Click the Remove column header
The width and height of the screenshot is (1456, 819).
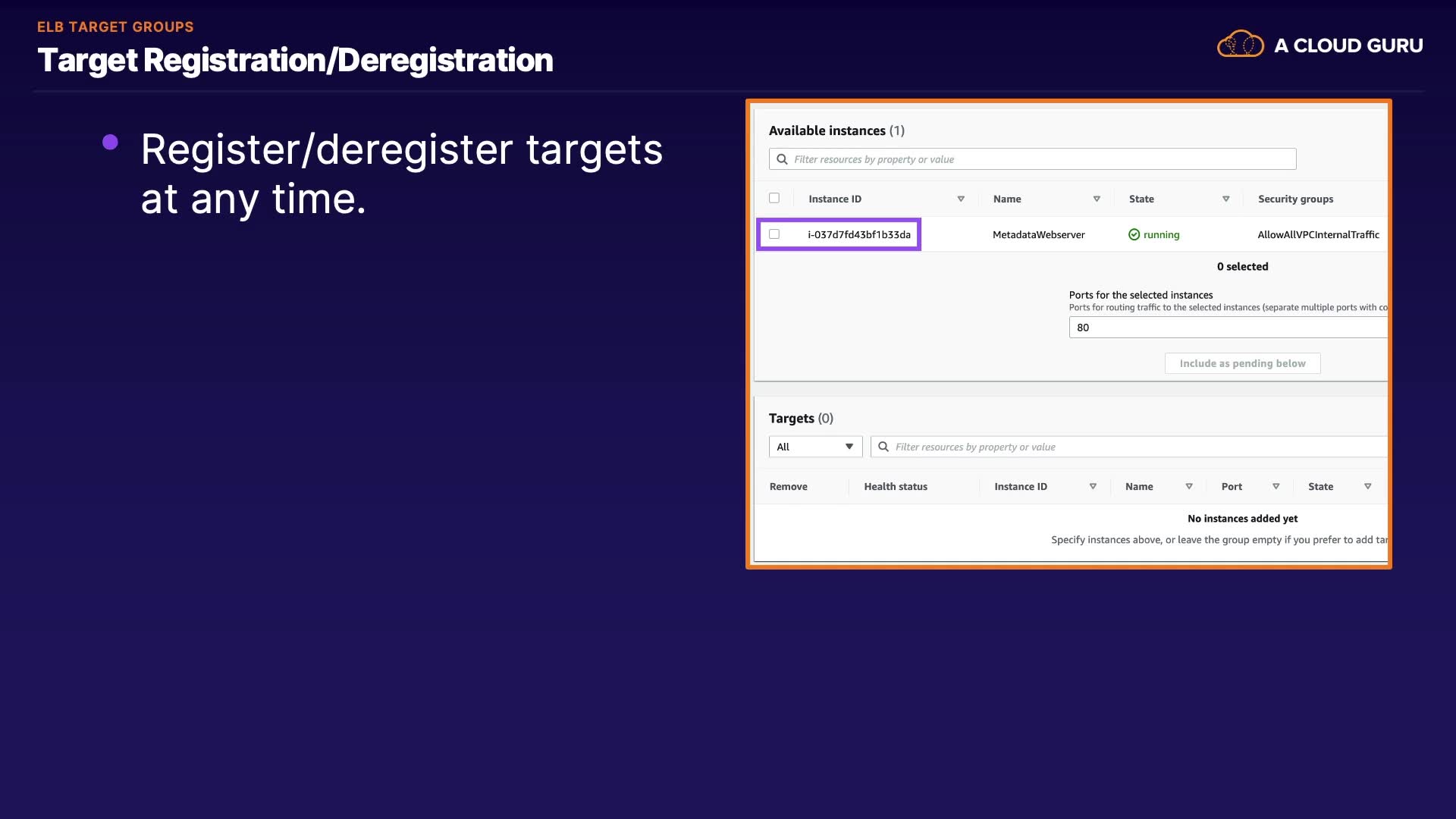click(x=788, y=487)
